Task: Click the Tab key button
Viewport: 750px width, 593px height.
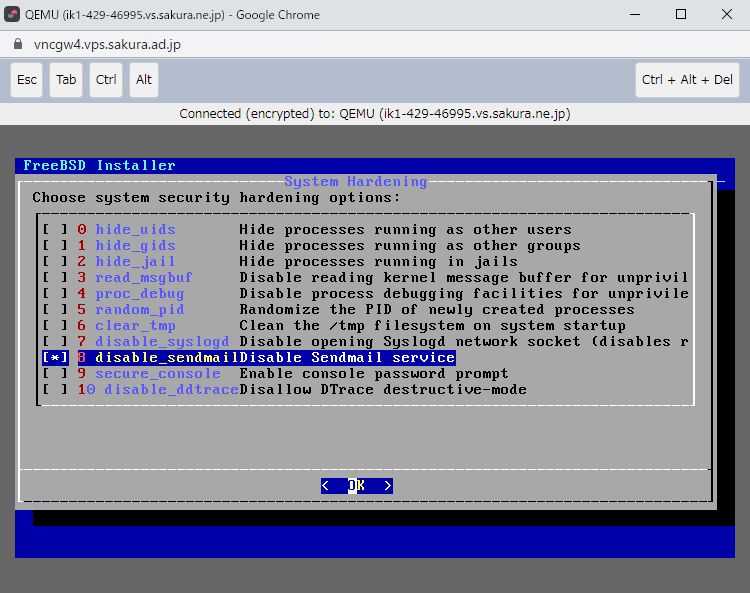Action: click(x=66, y=80)
